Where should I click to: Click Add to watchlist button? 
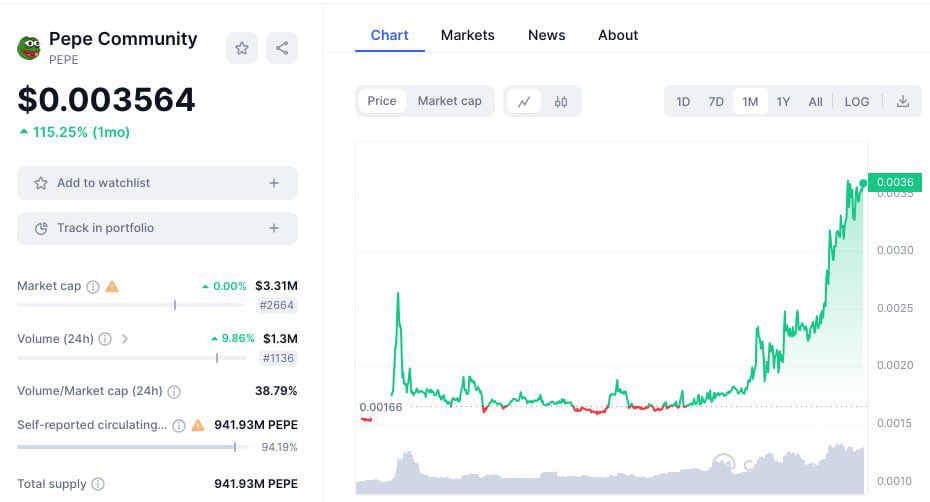(x=157, y=183)
